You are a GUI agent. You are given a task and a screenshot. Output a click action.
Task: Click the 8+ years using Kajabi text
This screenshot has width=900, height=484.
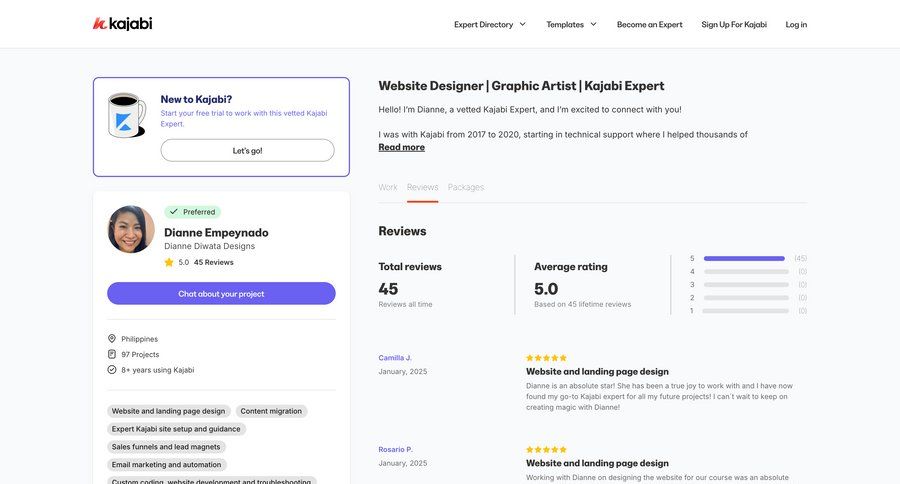[158, 370]
